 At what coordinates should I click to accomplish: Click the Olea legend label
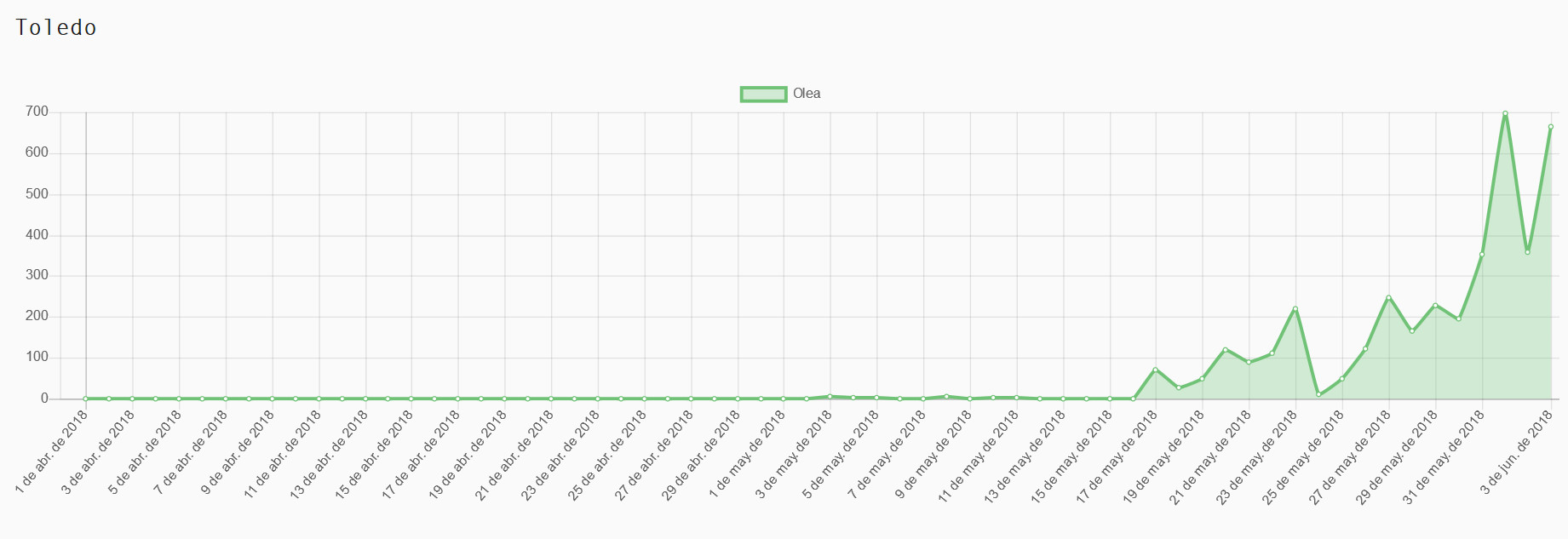pos(807,94)
